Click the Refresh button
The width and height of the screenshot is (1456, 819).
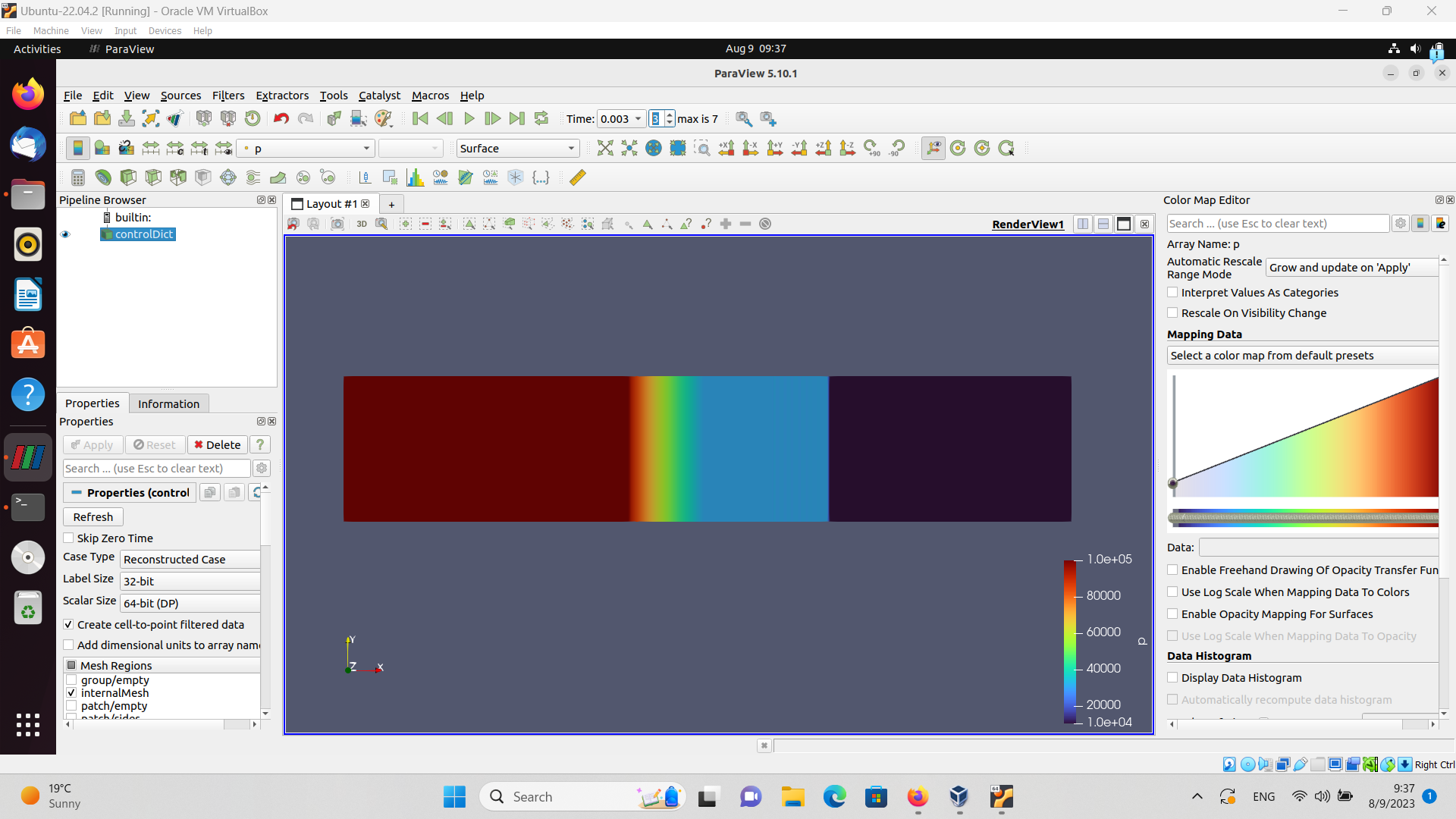tap(93, 517)
